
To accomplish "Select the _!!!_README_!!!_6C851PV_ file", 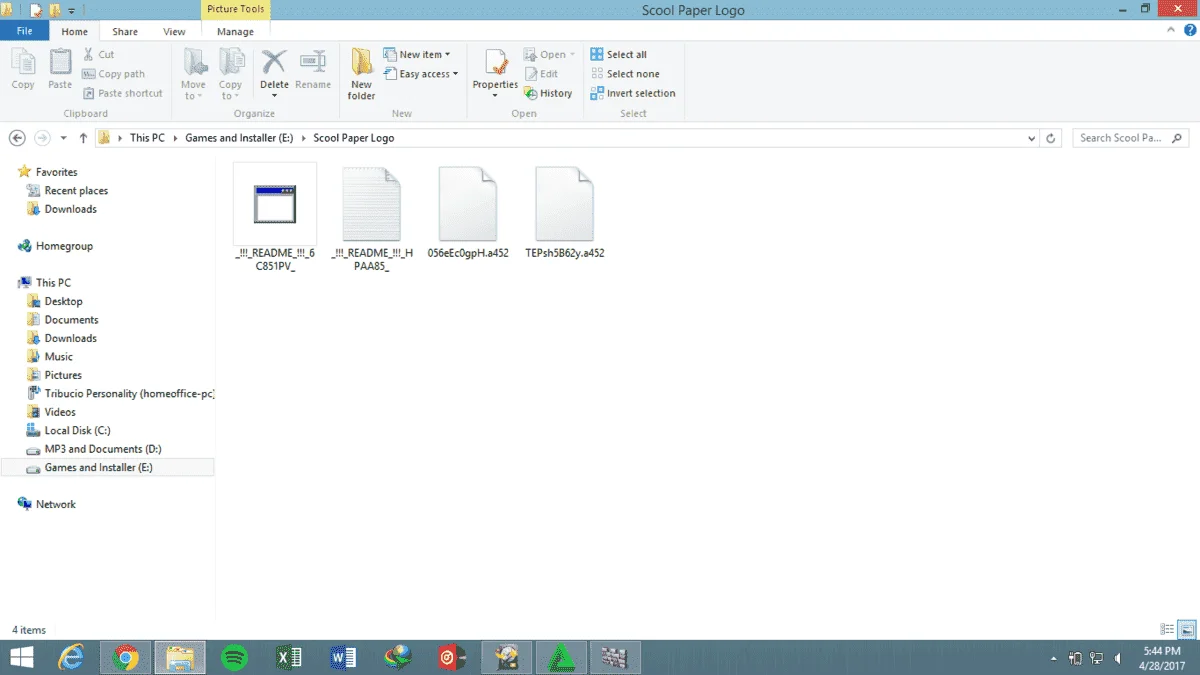I will click(274, 216).
